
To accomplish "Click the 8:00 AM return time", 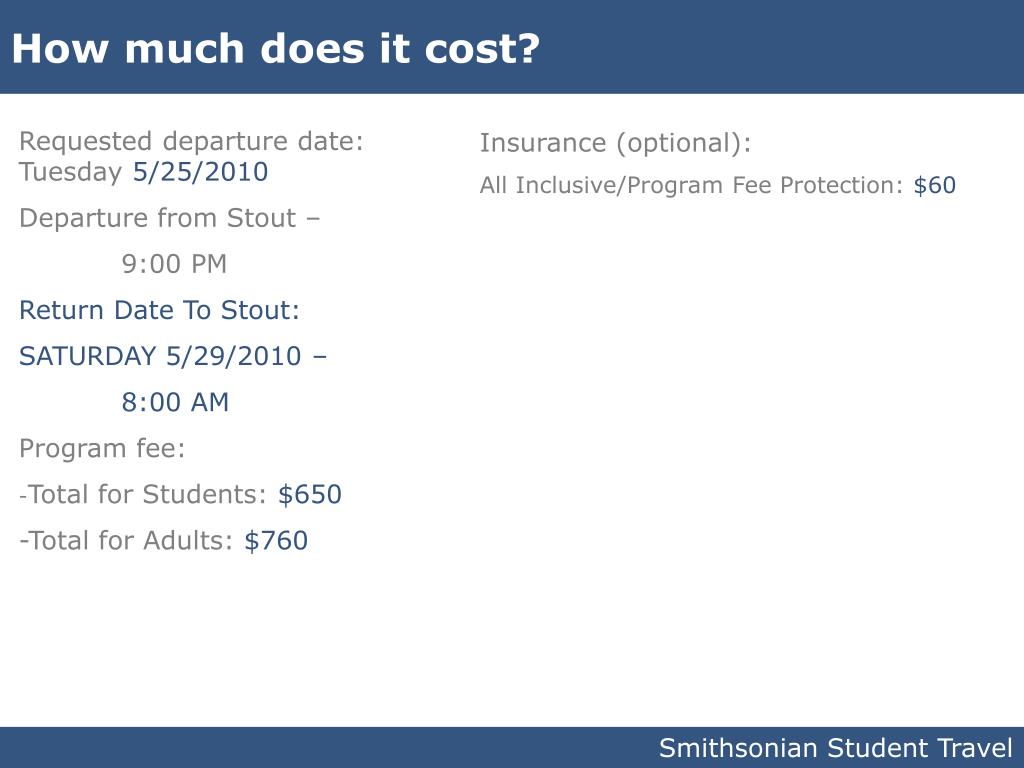I will tap(175, 402).
